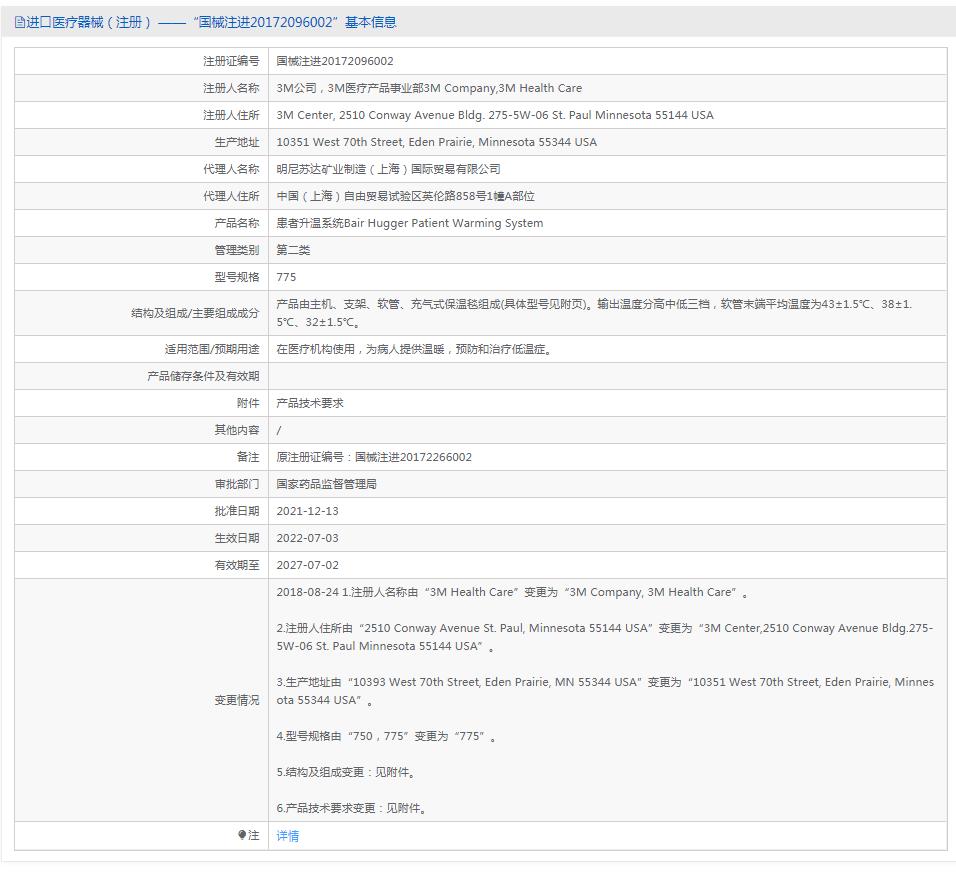Click the expiry date 2027-07-02

pyautogui.click(x=307, y=565)
